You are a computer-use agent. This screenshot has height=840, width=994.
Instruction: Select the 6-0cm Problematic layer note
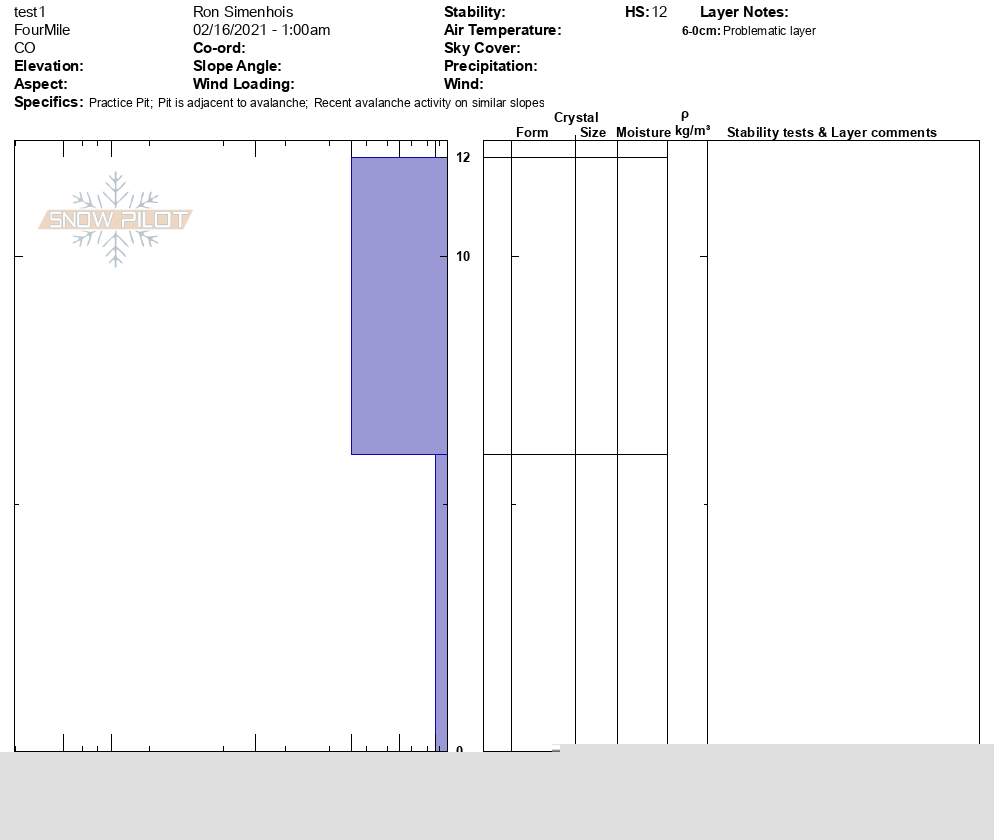748,31
